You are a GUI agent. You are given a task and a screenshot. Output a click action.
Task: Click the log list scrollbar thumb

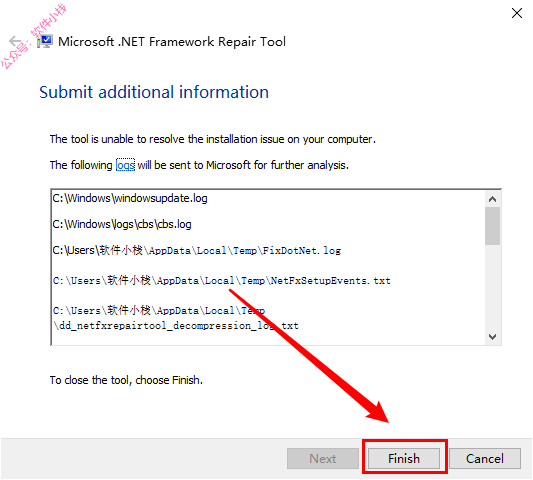click(x=492, y=226)
